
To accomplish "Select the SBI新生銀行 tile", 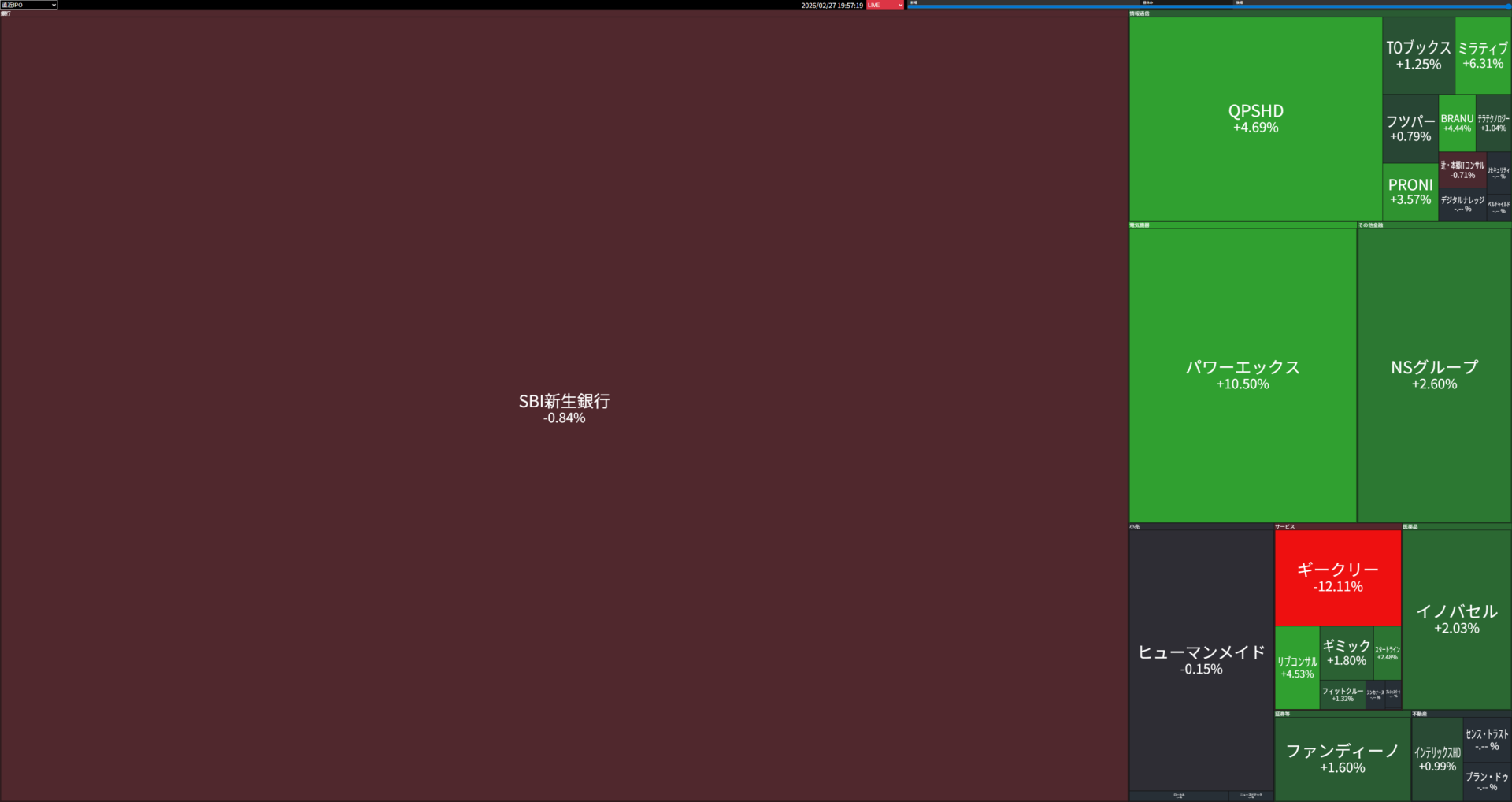I will pos(564,408).
